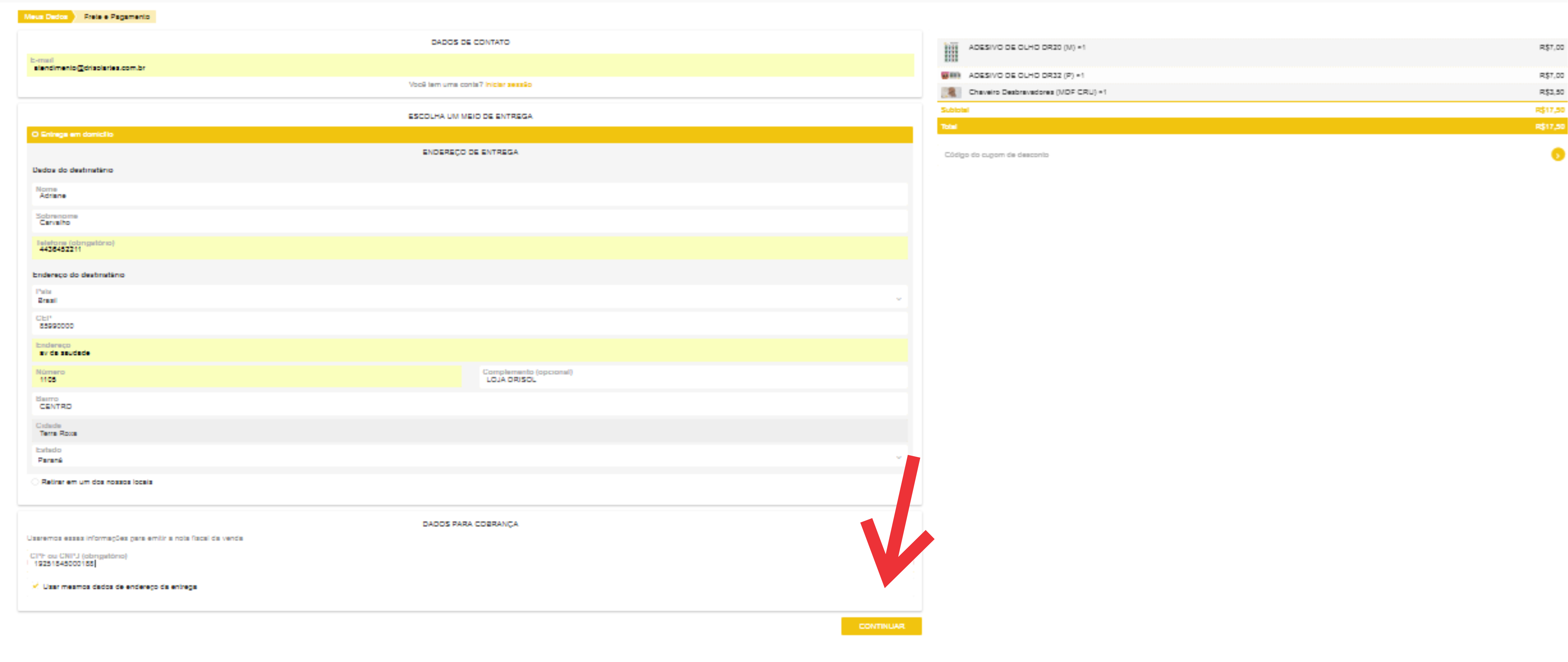Image resolution: width=1568 pixels, height=662 pixels.
Task: Click the Bairro field with CENTRO
Action: (x=470, y=403)
